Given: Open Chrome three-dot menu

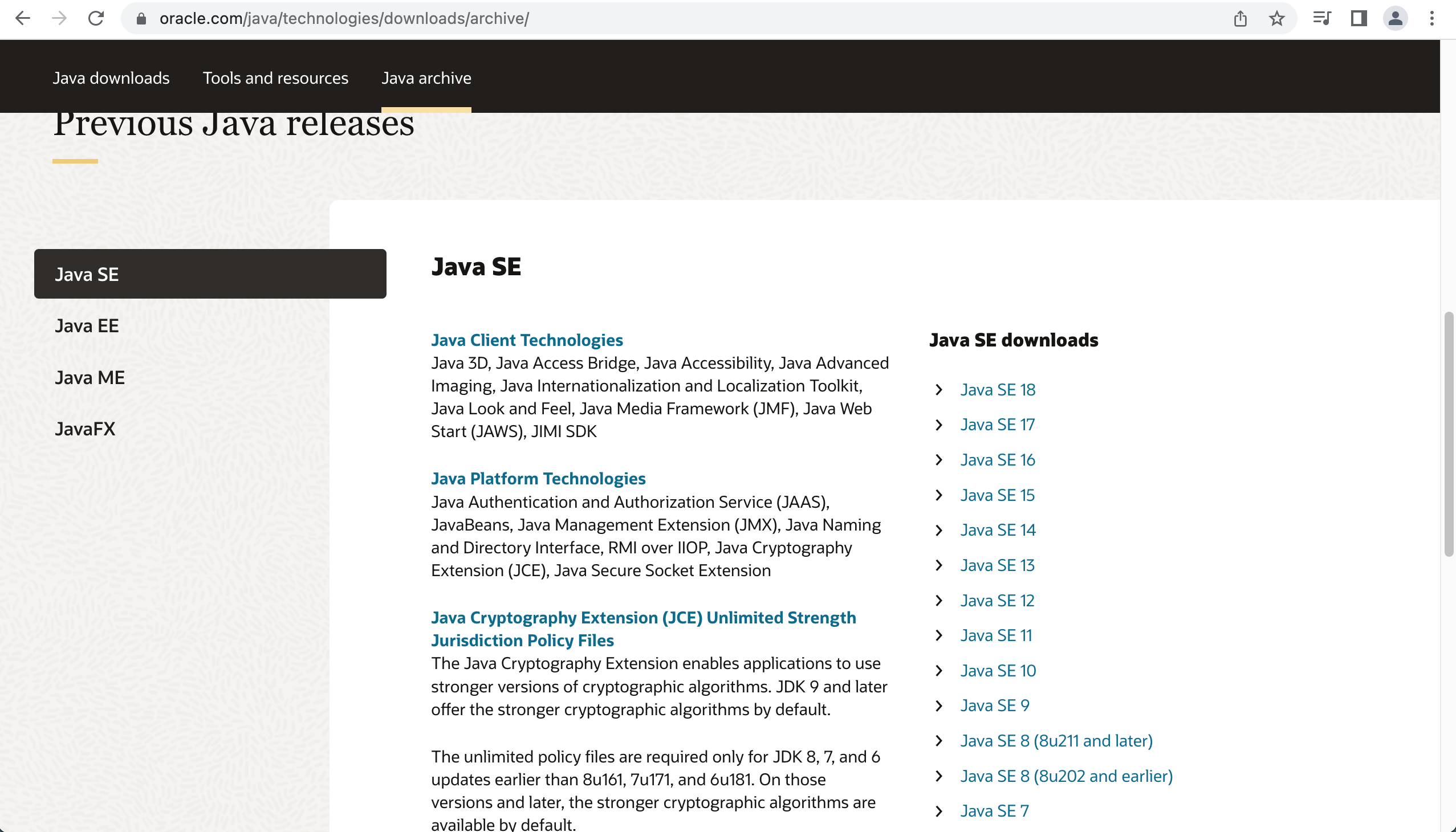Looking at the screenshot, I should [x=1432, y=19].
